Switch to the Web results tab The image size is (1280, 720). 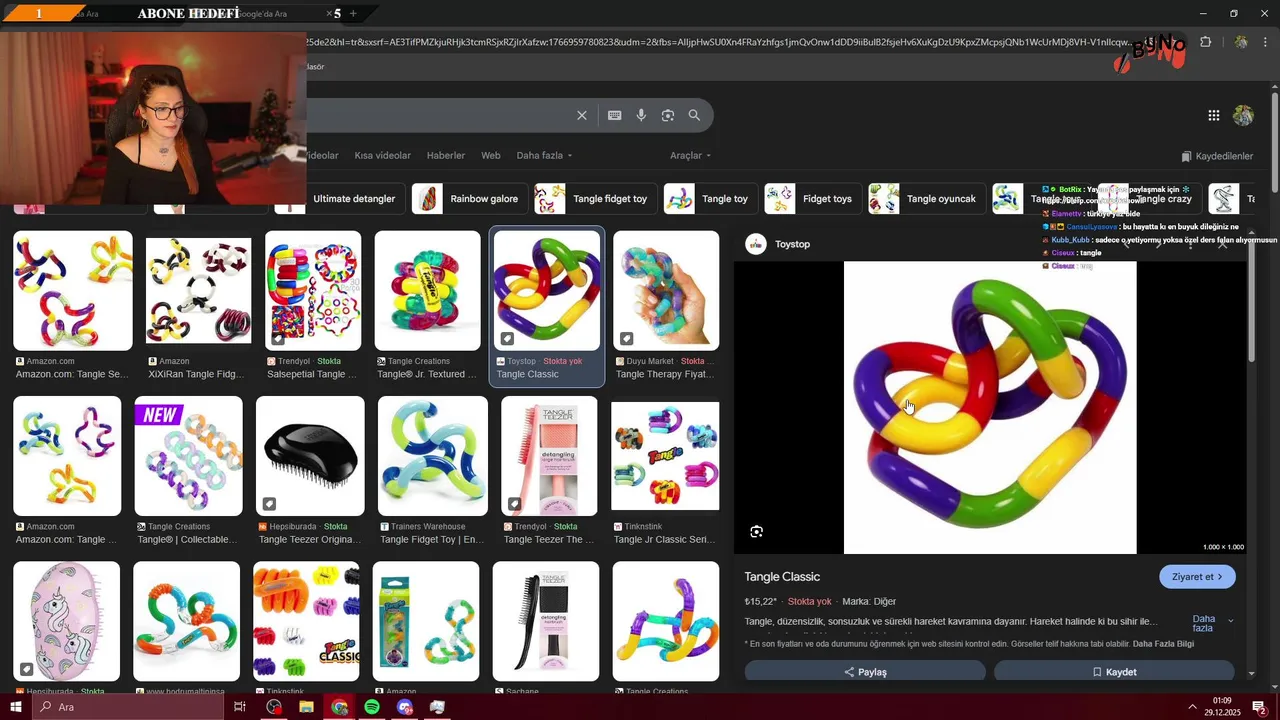coord(491,156)
